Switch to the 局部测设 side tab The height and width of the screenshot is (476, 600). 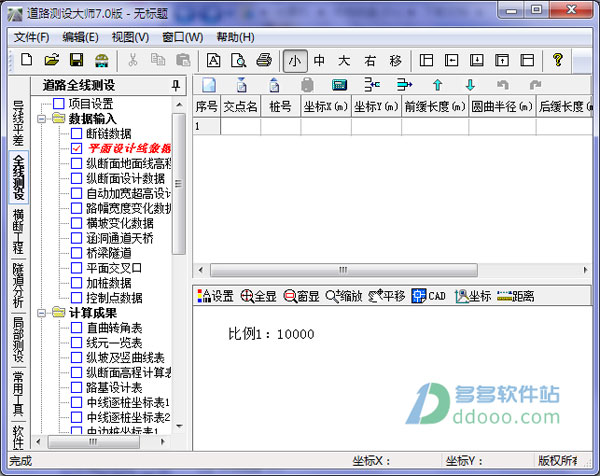[x=18, y=339]
